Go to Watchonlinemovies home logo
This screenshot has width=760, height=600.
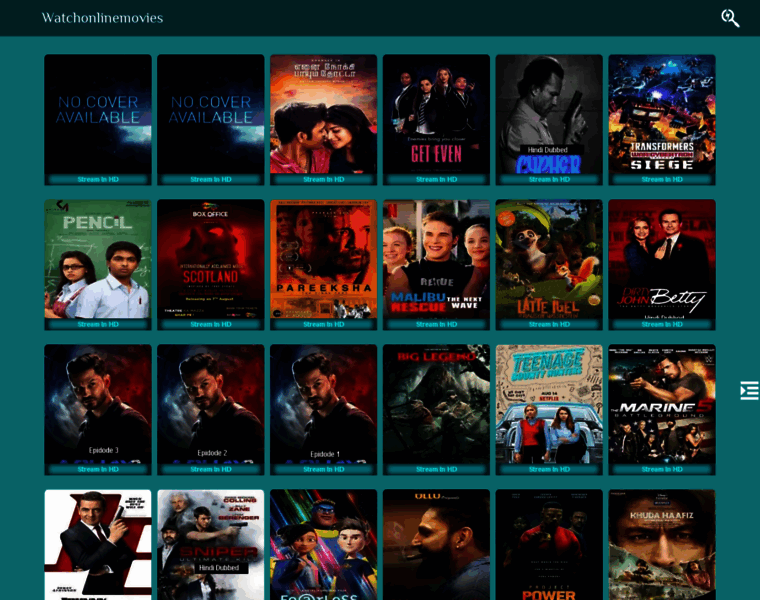coord(102,18)
